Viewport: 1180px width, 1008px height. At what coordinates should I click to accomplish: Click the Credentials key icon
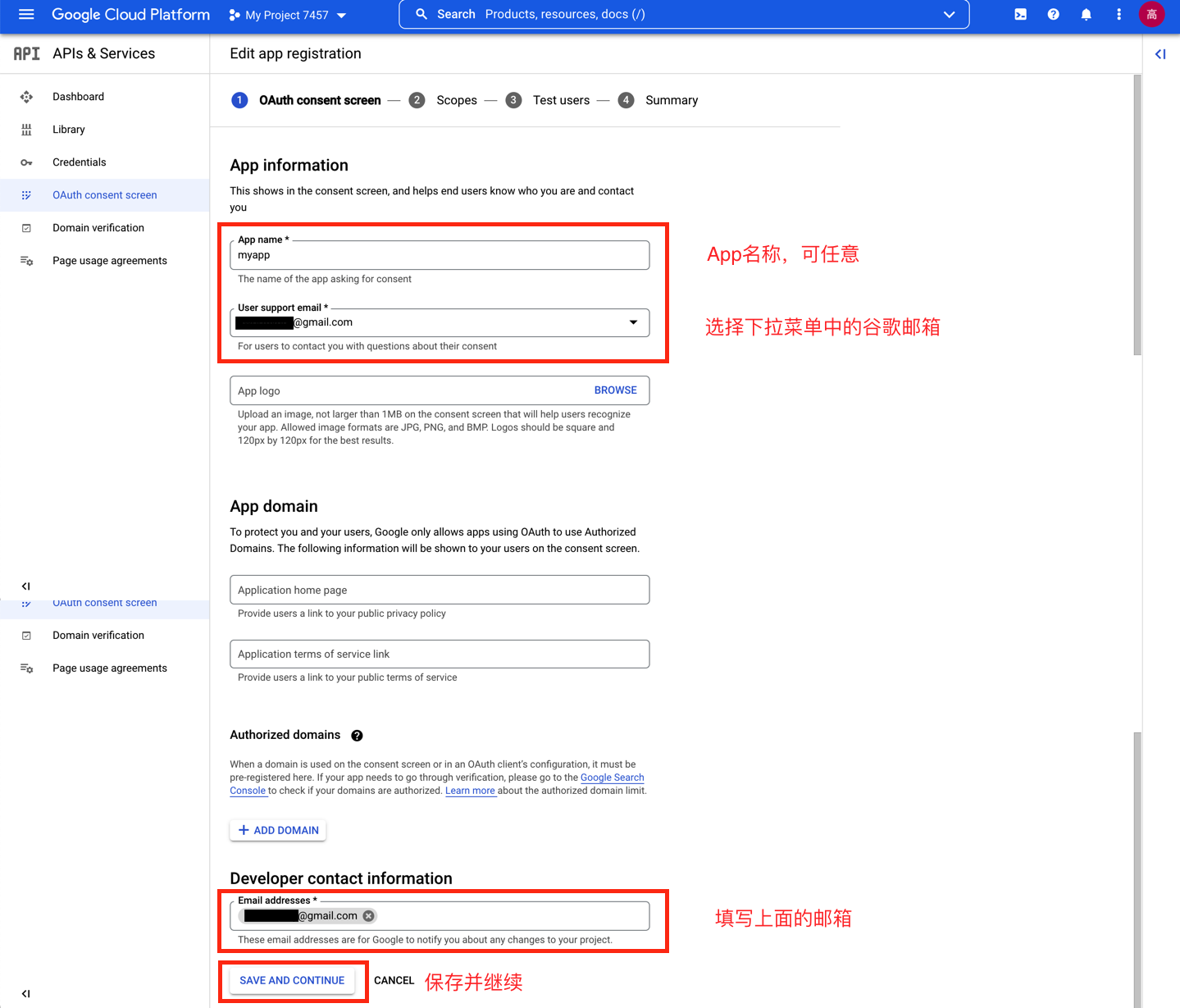click(x=26, y=162)
